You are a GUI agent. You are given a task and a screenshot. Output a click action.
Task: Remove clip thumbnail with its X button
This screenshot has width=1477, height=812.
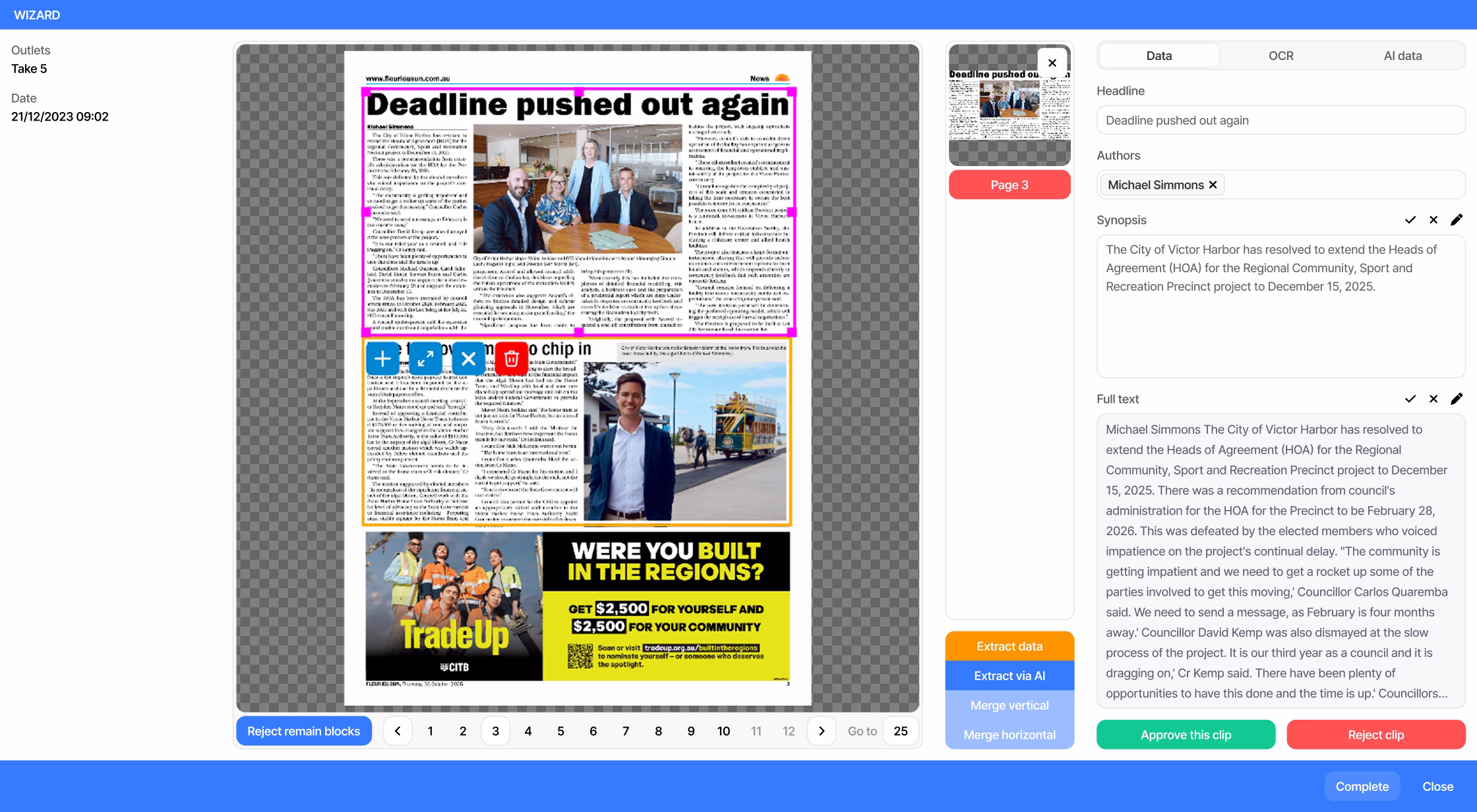[1052, 63]
